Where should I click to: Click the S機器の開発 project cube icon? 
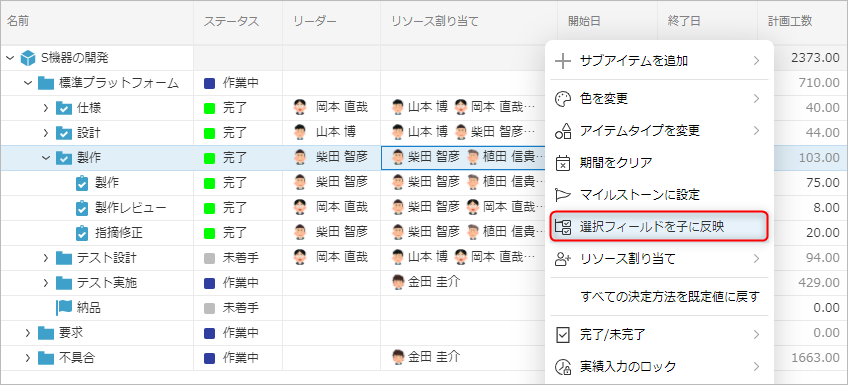tap(28, 58)
